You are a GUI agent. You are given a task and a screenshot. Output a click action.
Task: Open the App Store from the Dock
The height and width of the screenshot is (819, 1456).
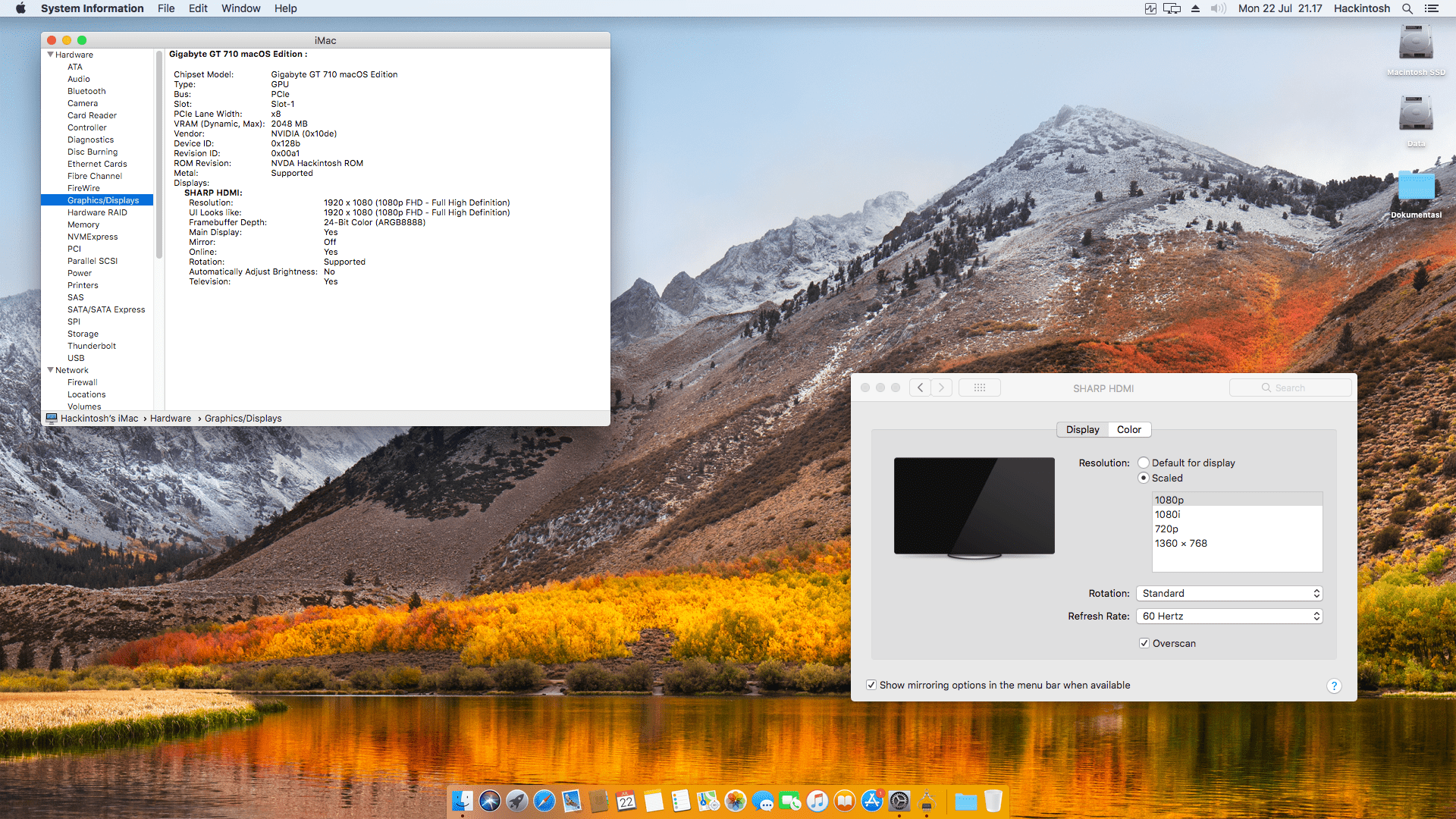872,800
